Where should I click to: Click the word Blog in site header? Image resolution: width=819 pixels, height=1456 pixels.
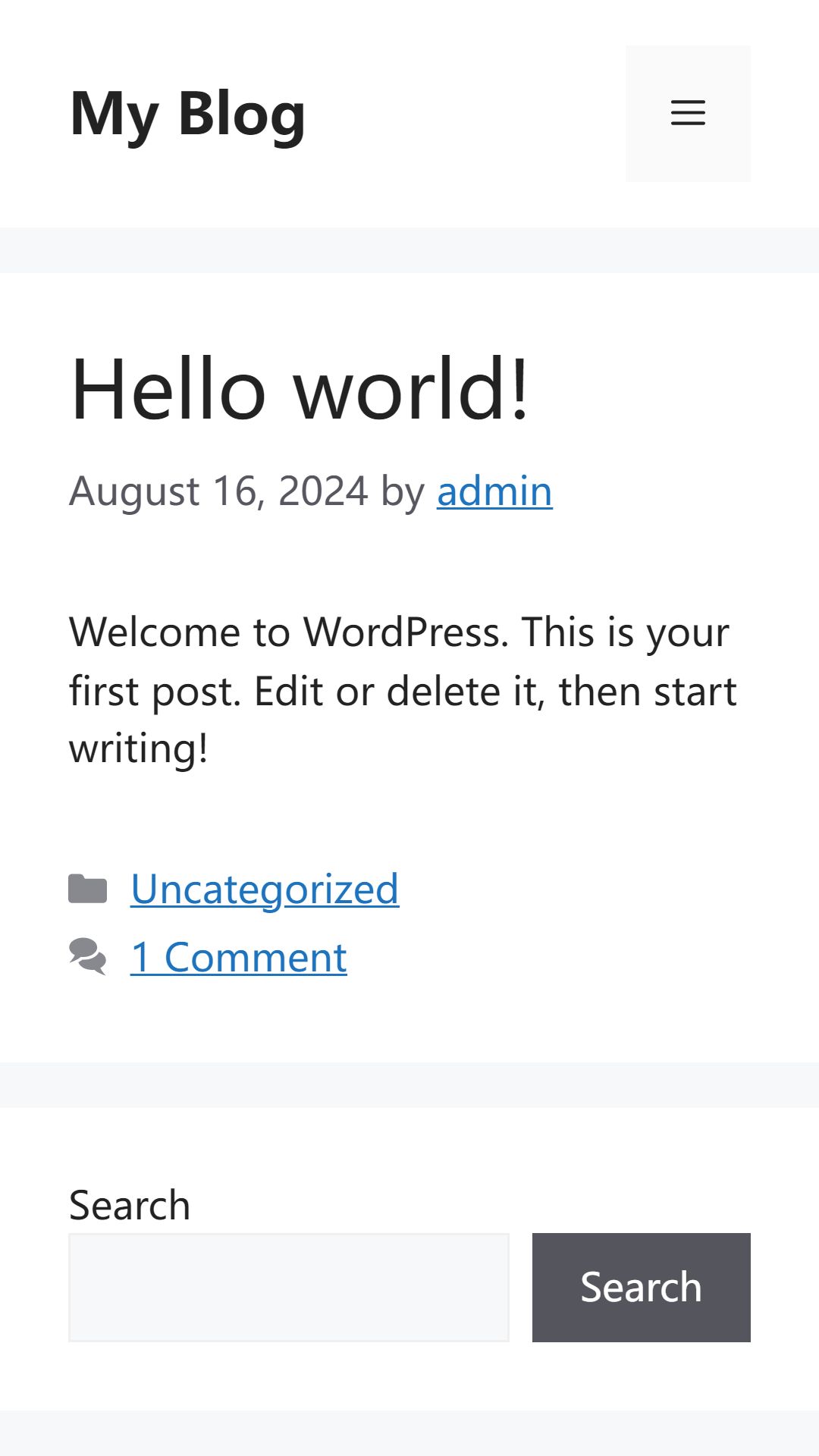pos(242,114)
